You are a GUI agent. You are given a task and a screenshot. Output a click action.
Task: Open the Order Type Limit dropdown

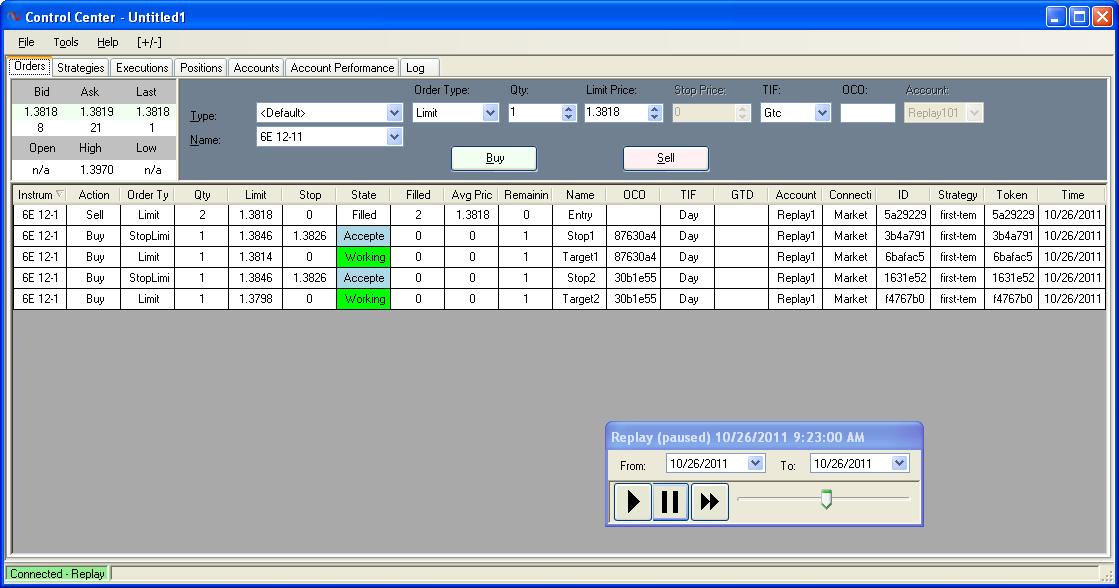[x=490, y=113]
